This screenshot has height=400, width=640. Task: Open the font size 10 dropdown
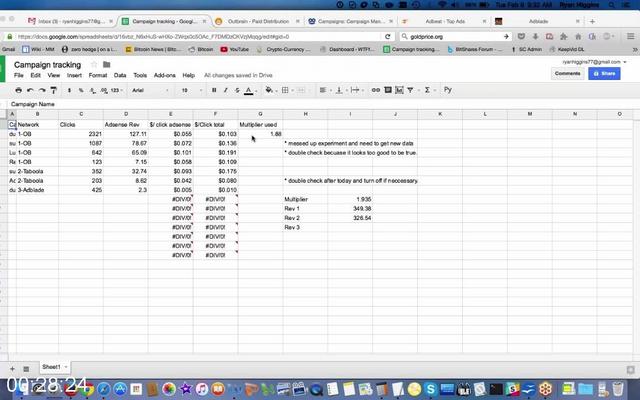191,90
